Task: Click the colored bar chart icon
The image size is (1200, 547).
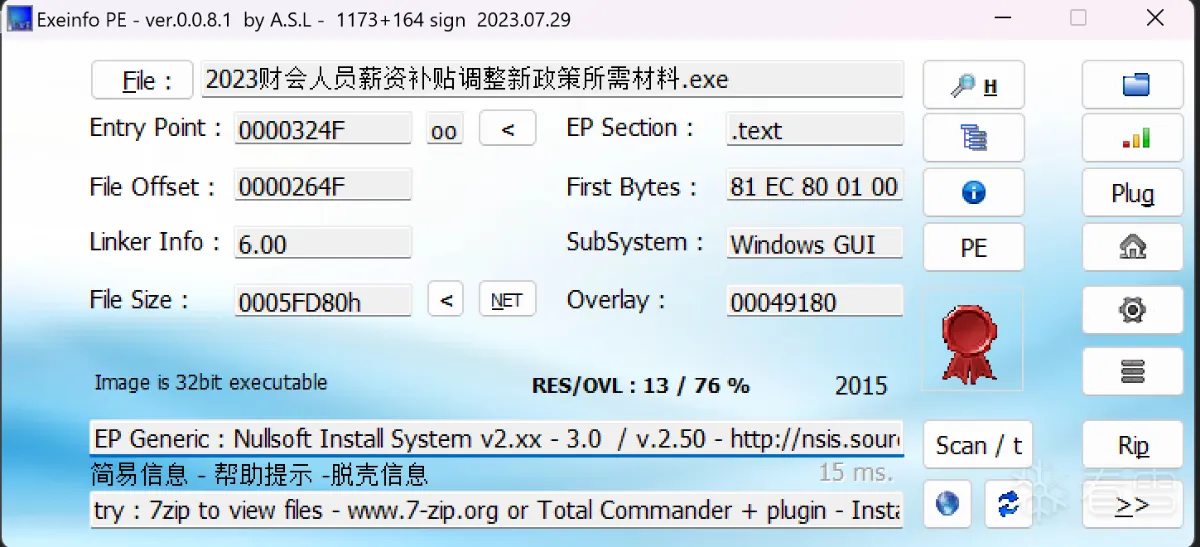Action: 1133,138
